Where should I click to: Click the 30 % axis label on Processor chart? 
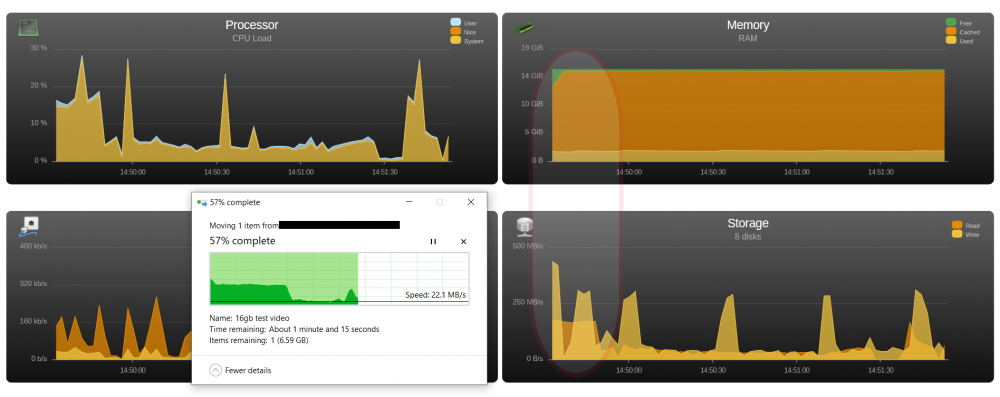point(38,48)
